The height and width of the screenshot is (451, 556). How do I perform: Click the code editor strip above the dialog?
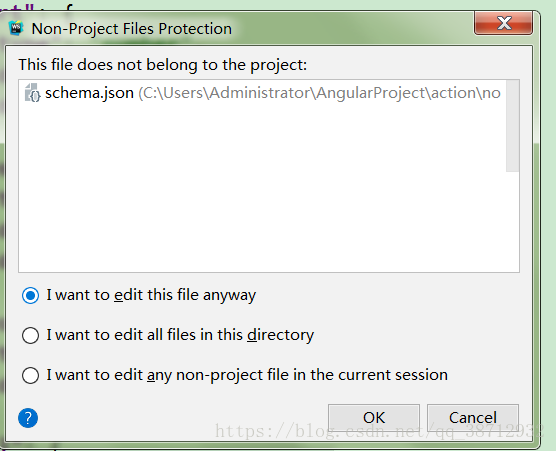[x=278, y=5]
